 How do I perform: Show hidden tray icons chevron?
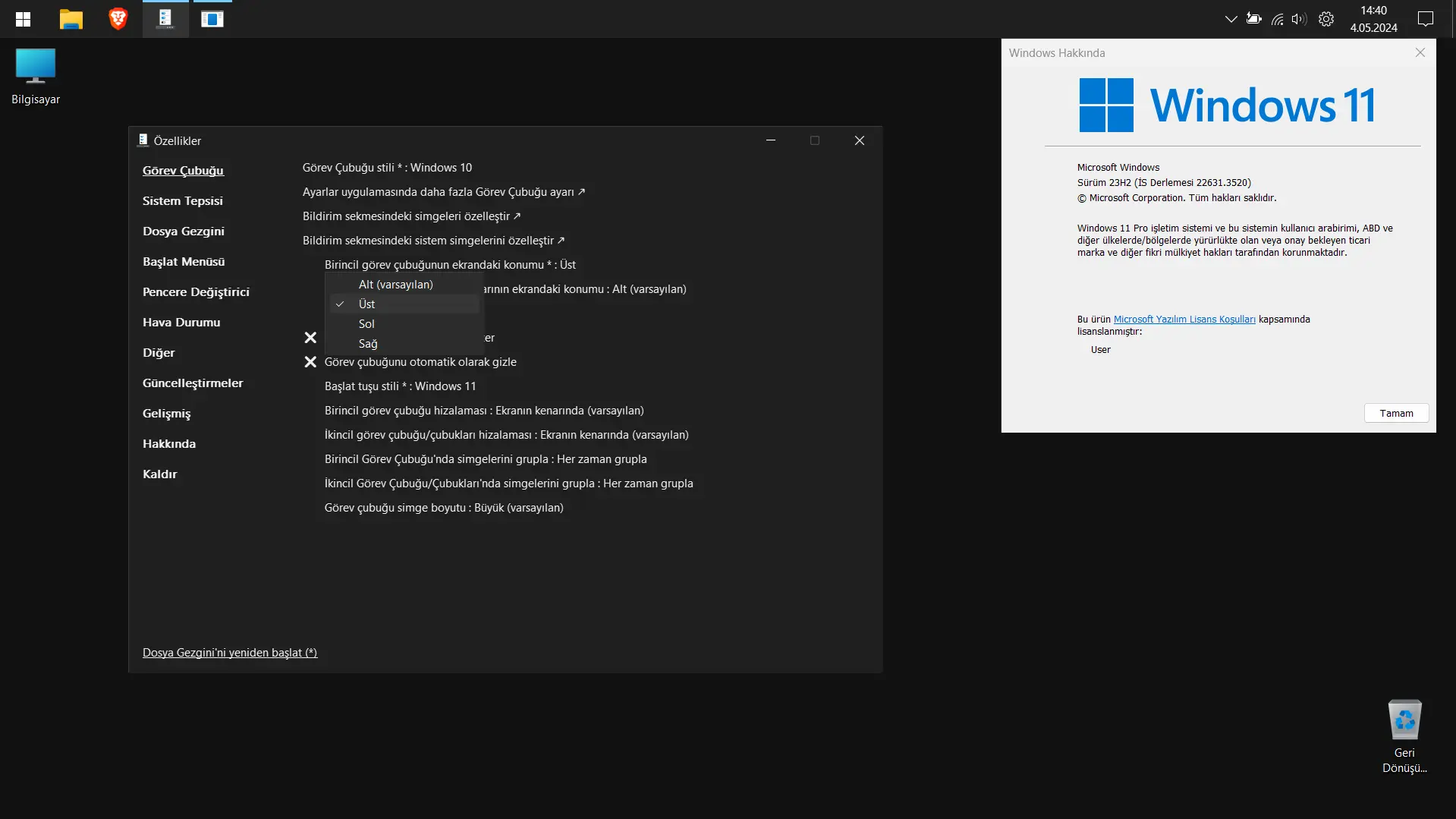coord(1231,19)
